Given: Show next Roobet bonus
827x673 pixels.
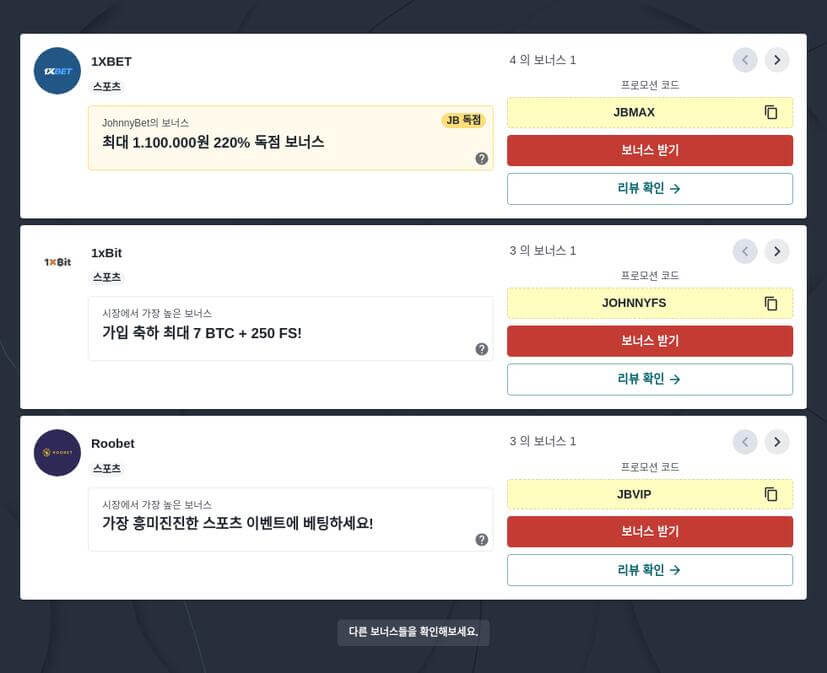Looking at the screenshot, I should point(777,442).
